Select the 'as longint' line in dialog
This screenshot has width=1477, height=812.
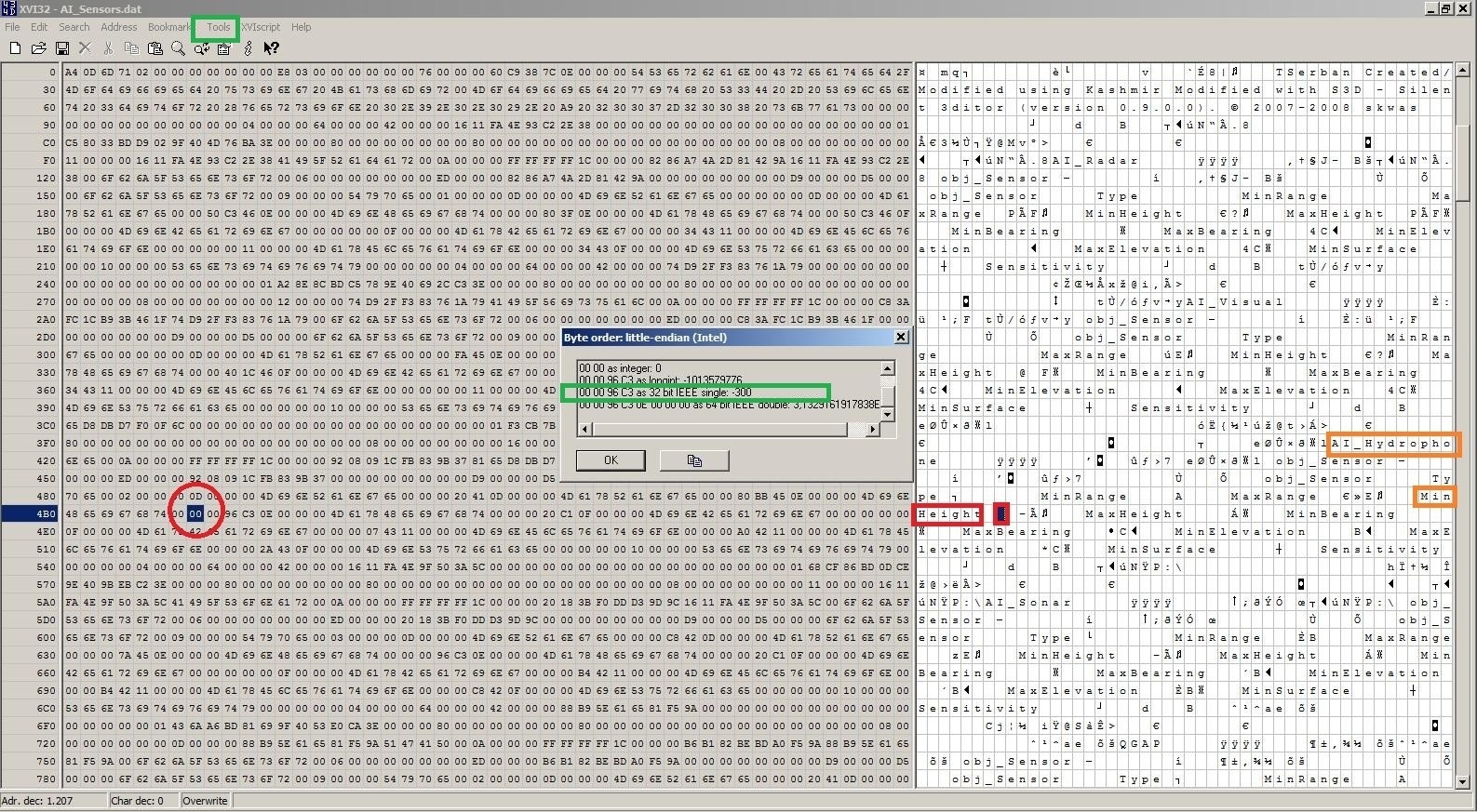(661, 380)
